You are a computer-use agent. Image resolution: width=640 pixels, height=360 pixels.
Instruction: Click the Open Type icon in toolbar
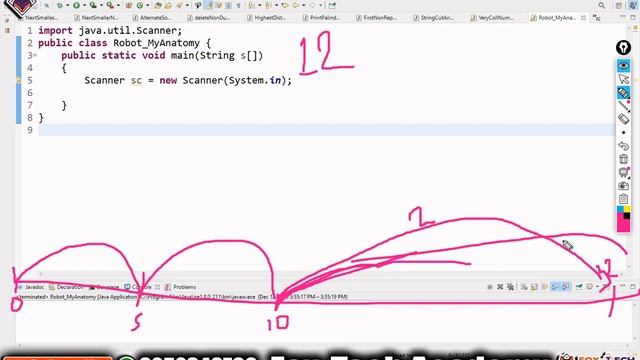click(158, 5)
